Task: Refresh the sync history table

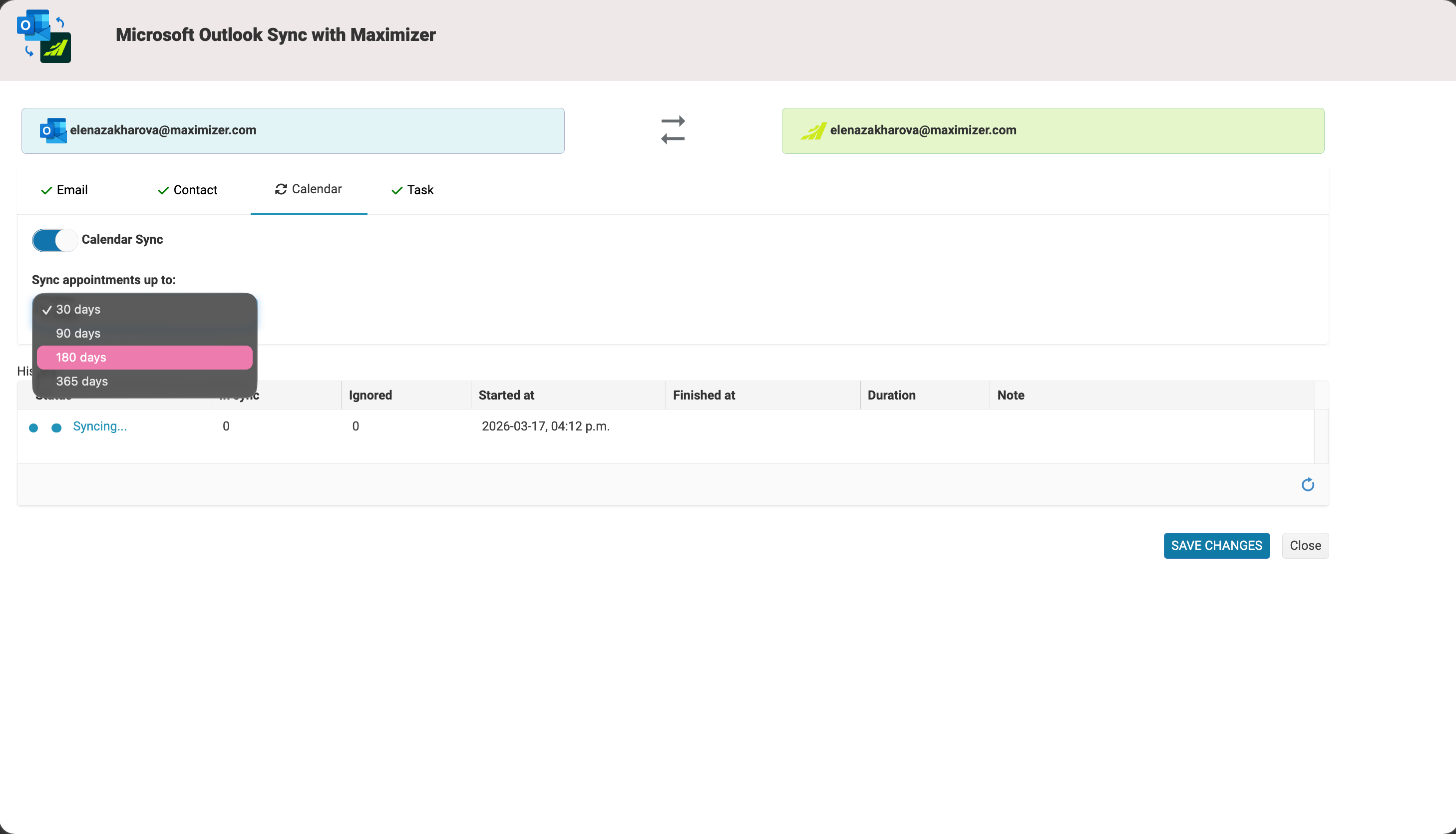Action: point(1308,484)
